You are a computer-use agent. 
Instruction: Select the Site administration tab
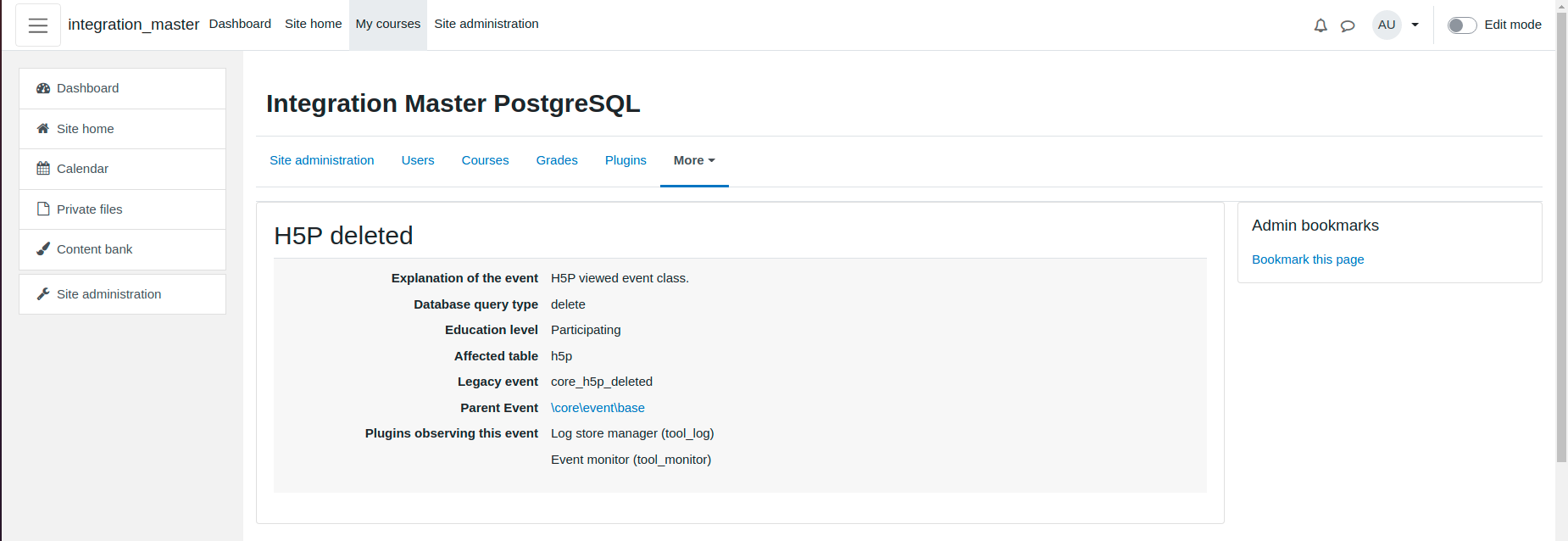(322, 160)
